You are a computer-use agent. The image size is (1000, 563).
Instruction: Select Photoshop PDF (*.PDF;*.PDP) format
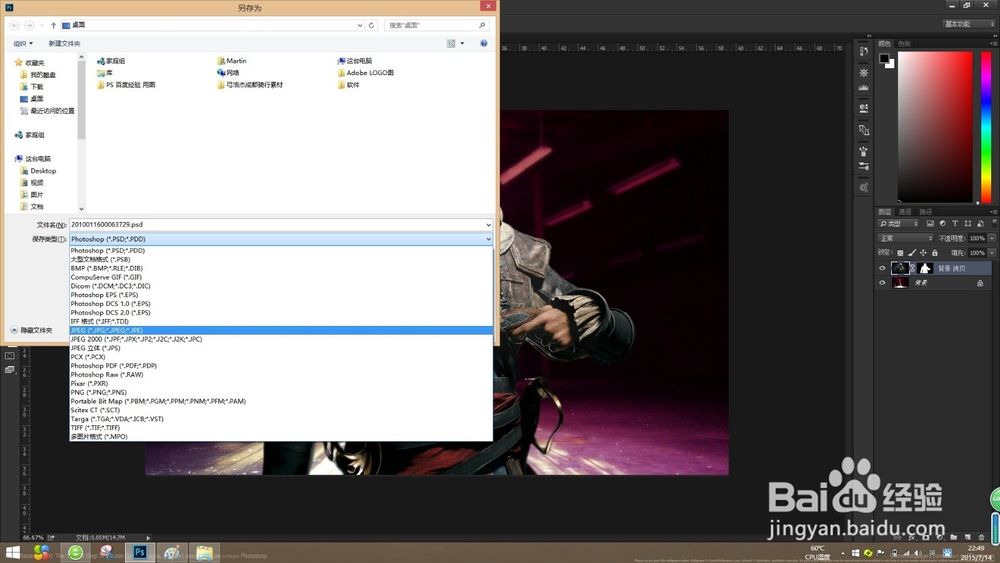281,366
